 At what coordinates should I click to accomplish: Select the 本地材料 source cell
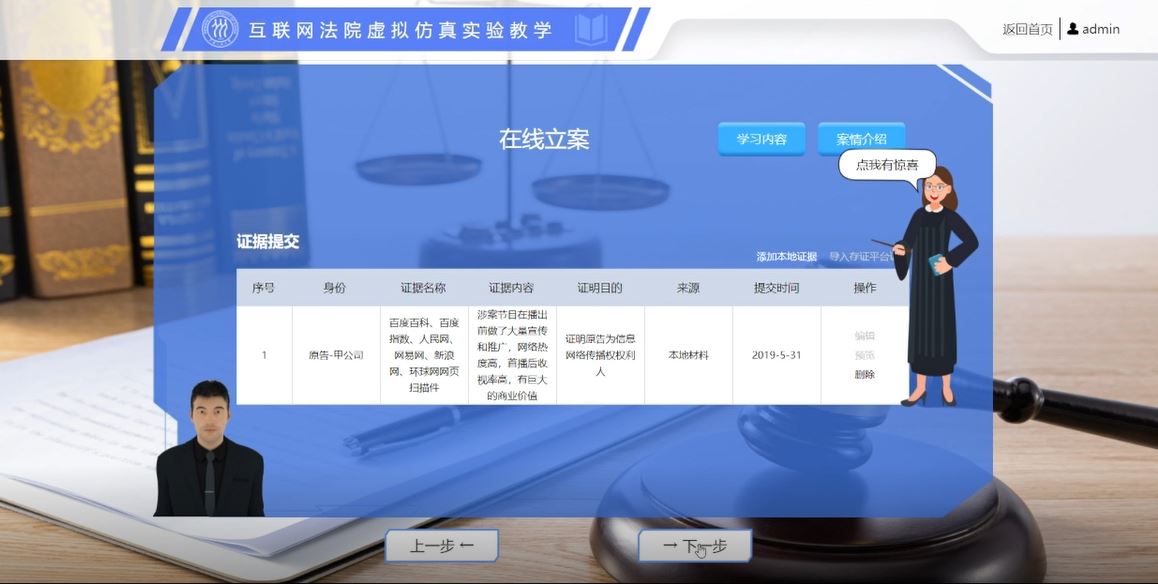click(x=688, y=355)
